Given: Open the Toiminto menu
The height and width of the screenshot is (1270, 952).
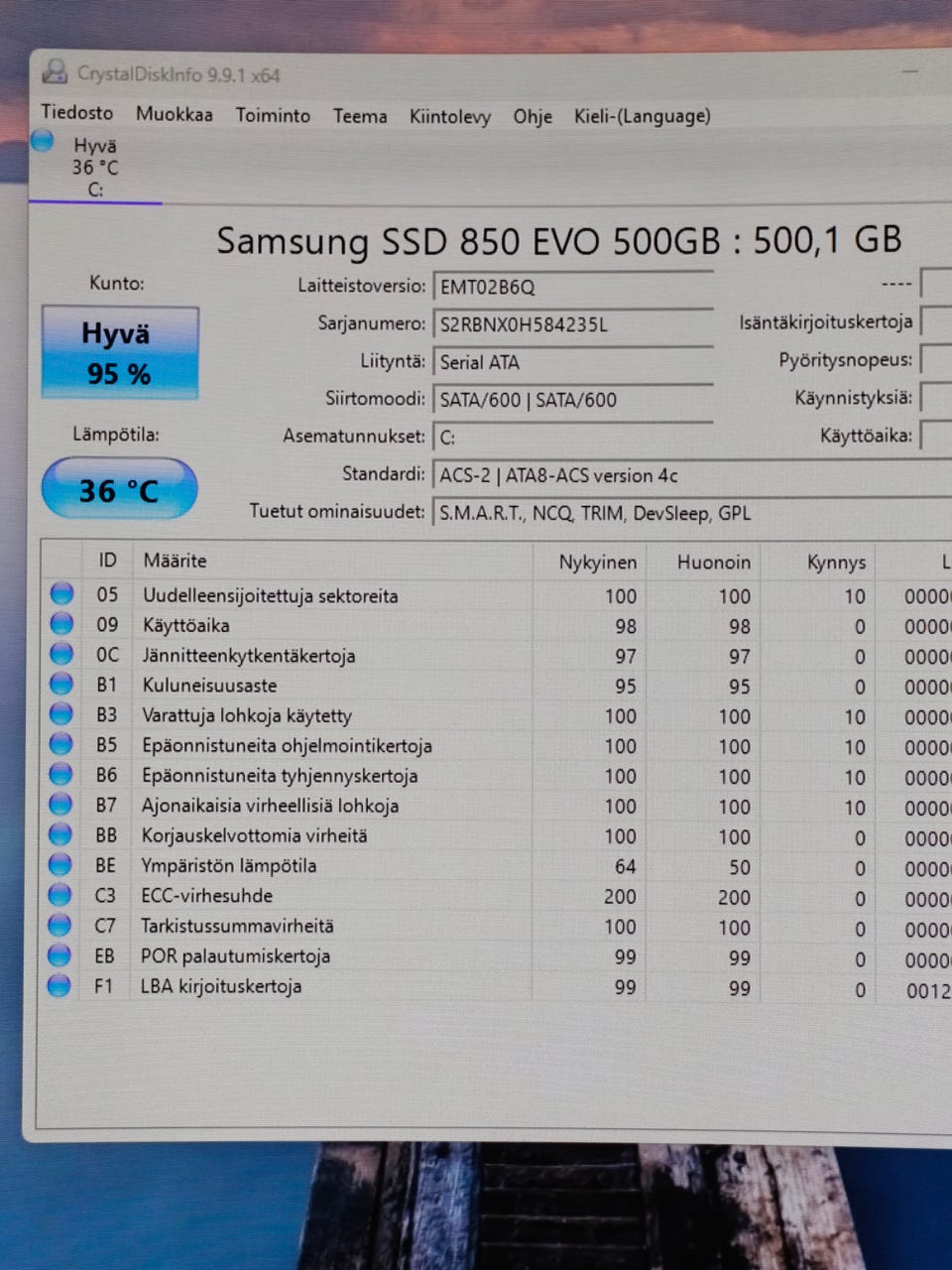Looking at the screenshot, I should 273,115.
